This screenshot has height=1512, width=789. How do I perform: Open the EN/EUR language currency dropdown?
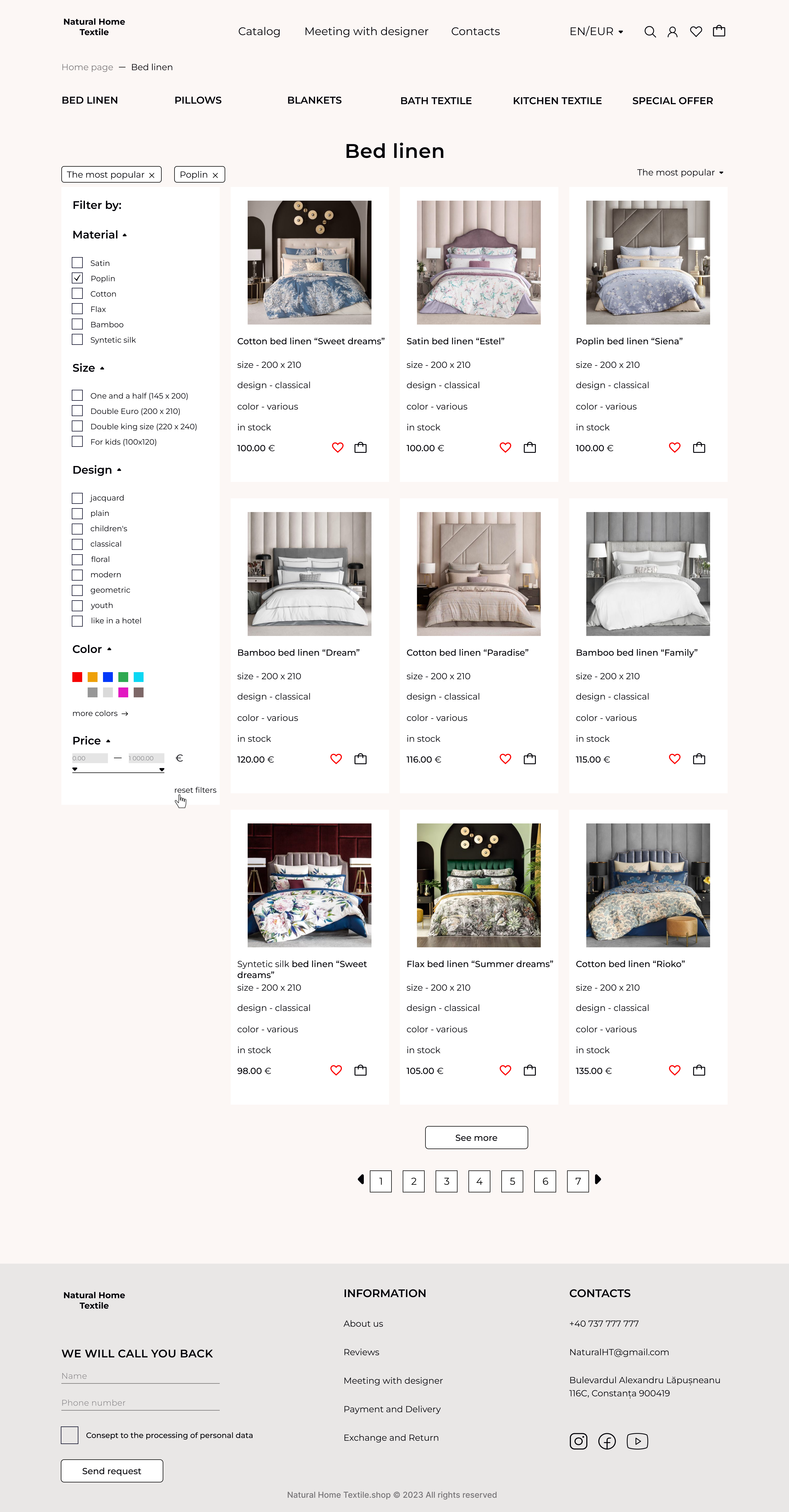pyautogui.click(x=596, y=32)
